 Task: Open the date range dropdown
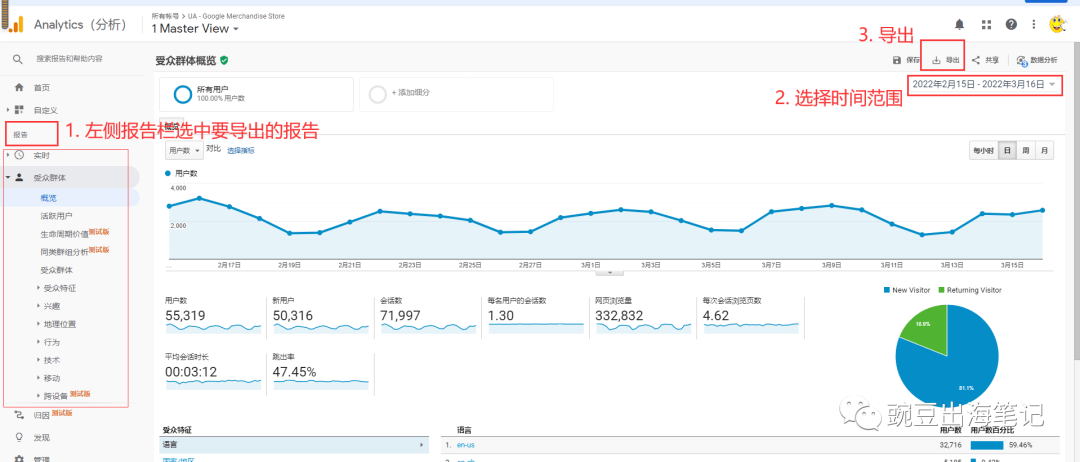(x=985, y=85)
